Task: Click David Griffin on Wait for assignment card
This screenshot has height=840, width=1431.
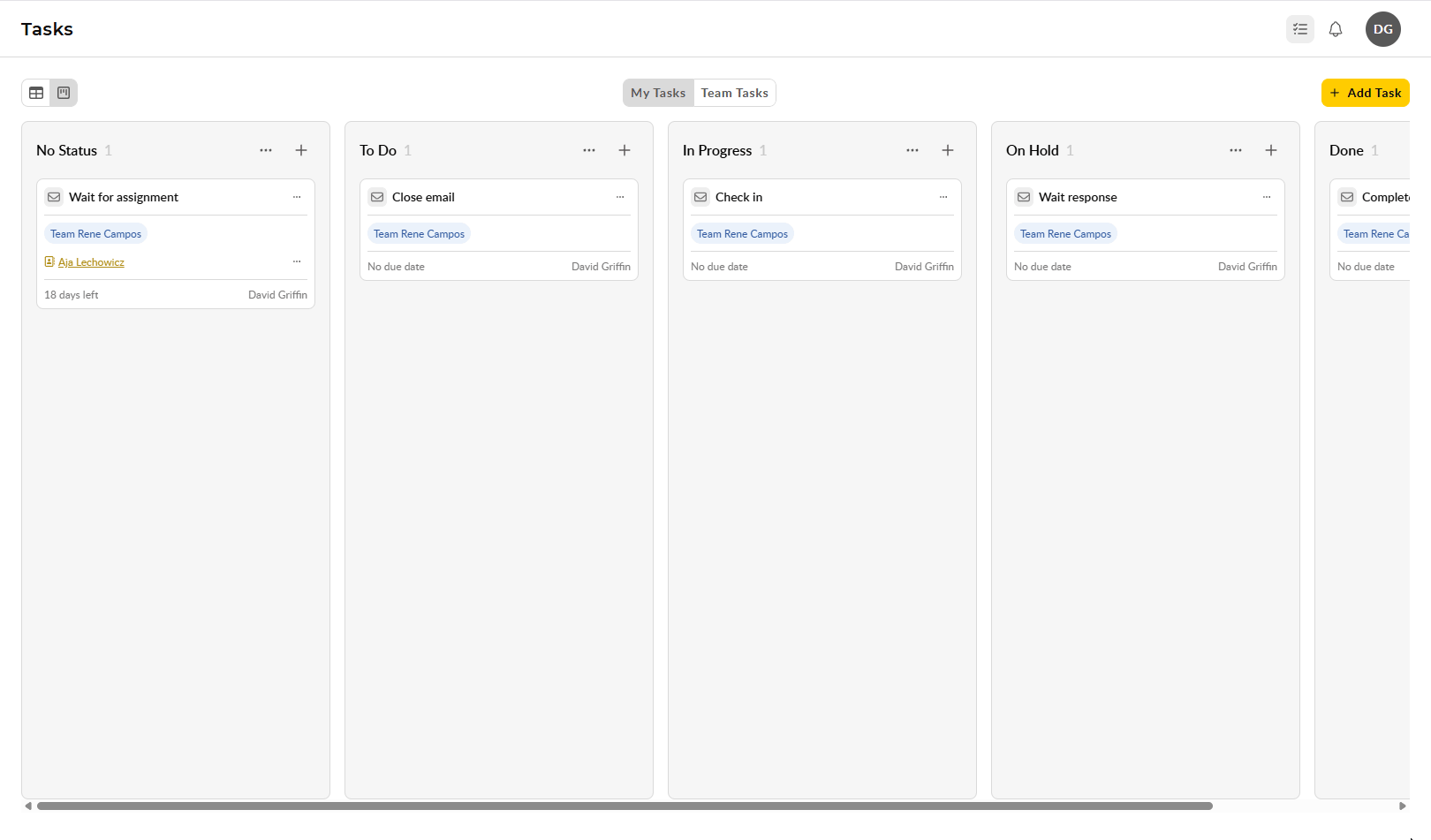Action: [277, 295]
